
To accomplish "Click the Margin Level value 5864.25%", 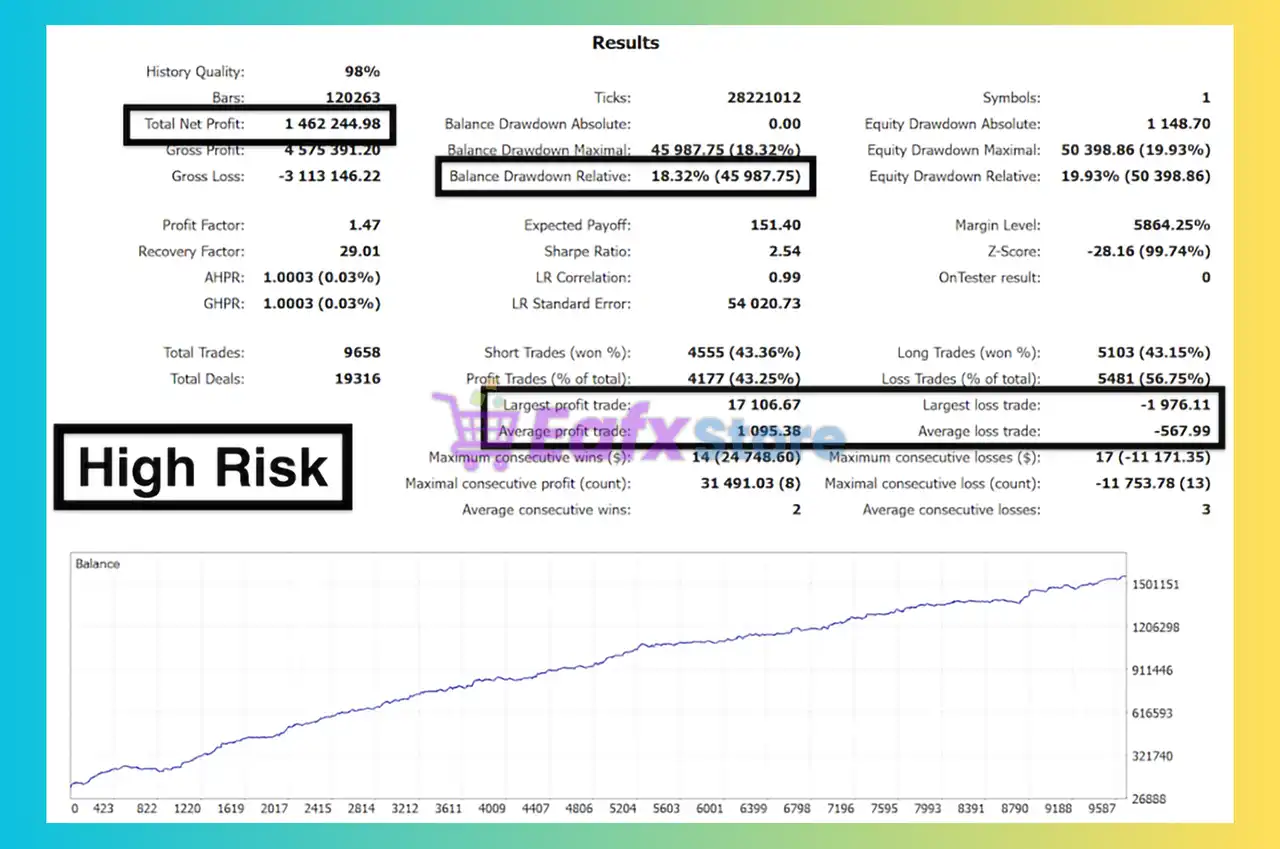I will [1172, 226].
